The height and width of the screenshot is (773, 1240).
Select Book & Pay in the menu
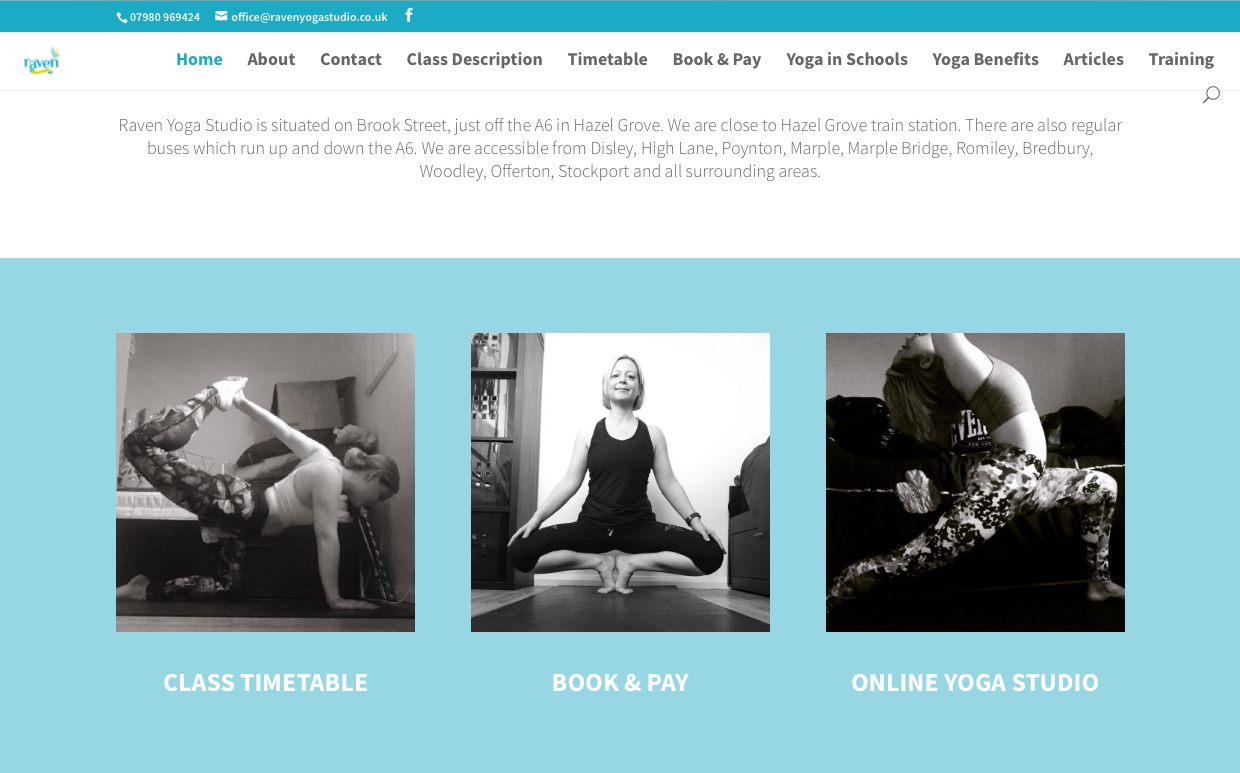717,59
